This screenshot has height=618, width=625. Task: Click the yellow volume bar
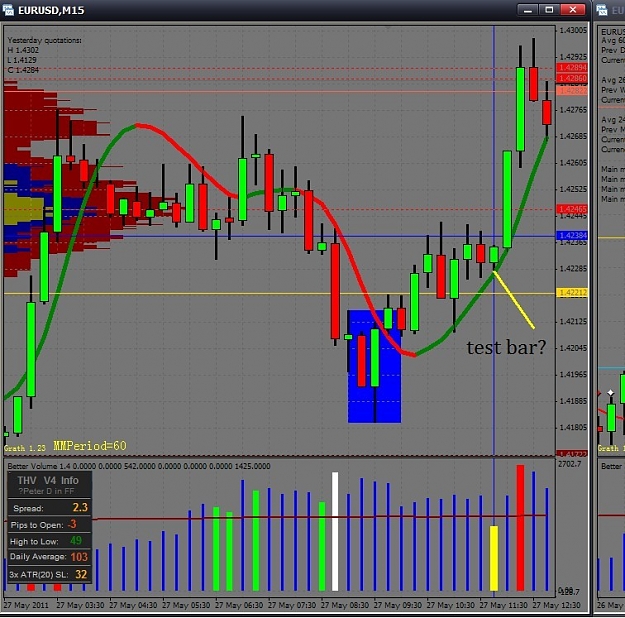[494, 558]
